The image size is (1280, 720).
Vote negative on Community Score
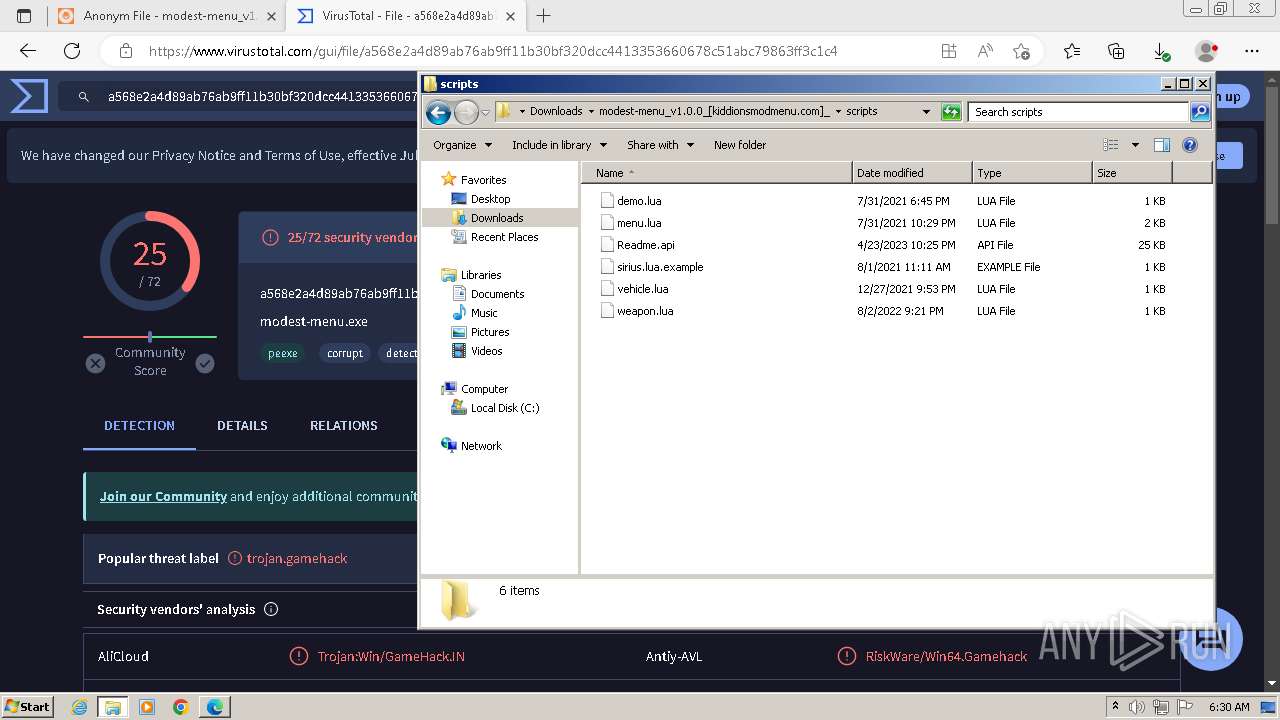pyautogui.click(x=95, y=364)
